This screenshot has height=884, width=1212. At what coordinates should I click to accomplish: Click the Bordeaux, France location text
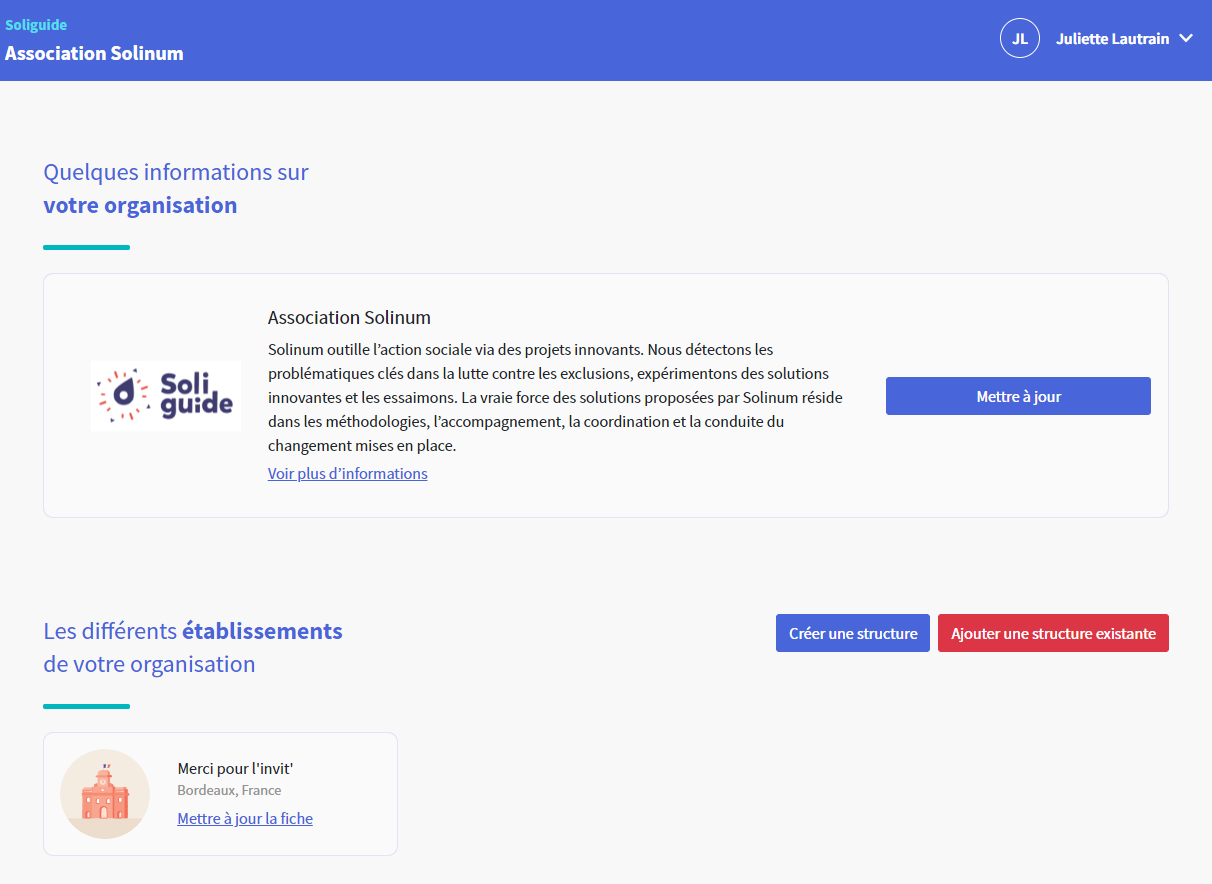(x=229, y=790)
